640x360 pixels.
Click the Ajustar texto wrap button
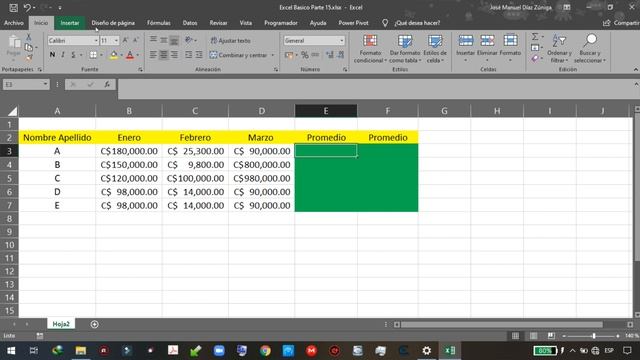231,40
